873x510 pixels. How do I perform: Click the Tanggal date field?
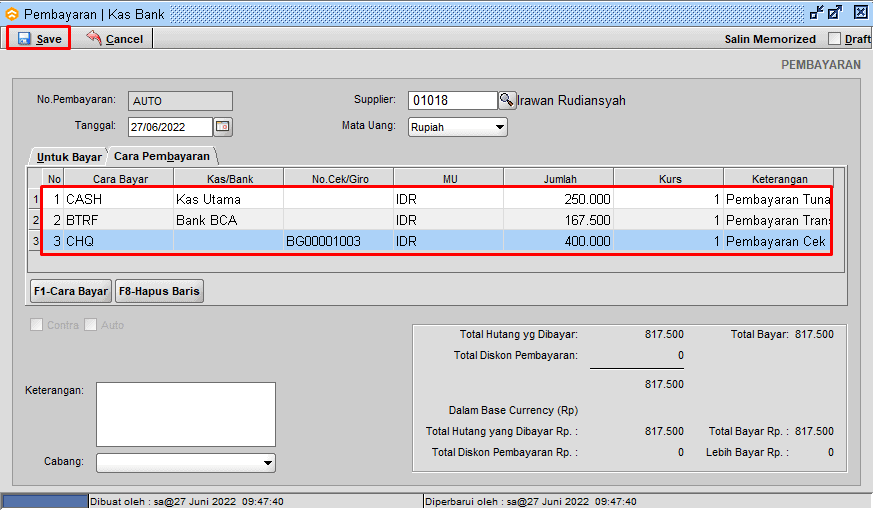[170, 127]
